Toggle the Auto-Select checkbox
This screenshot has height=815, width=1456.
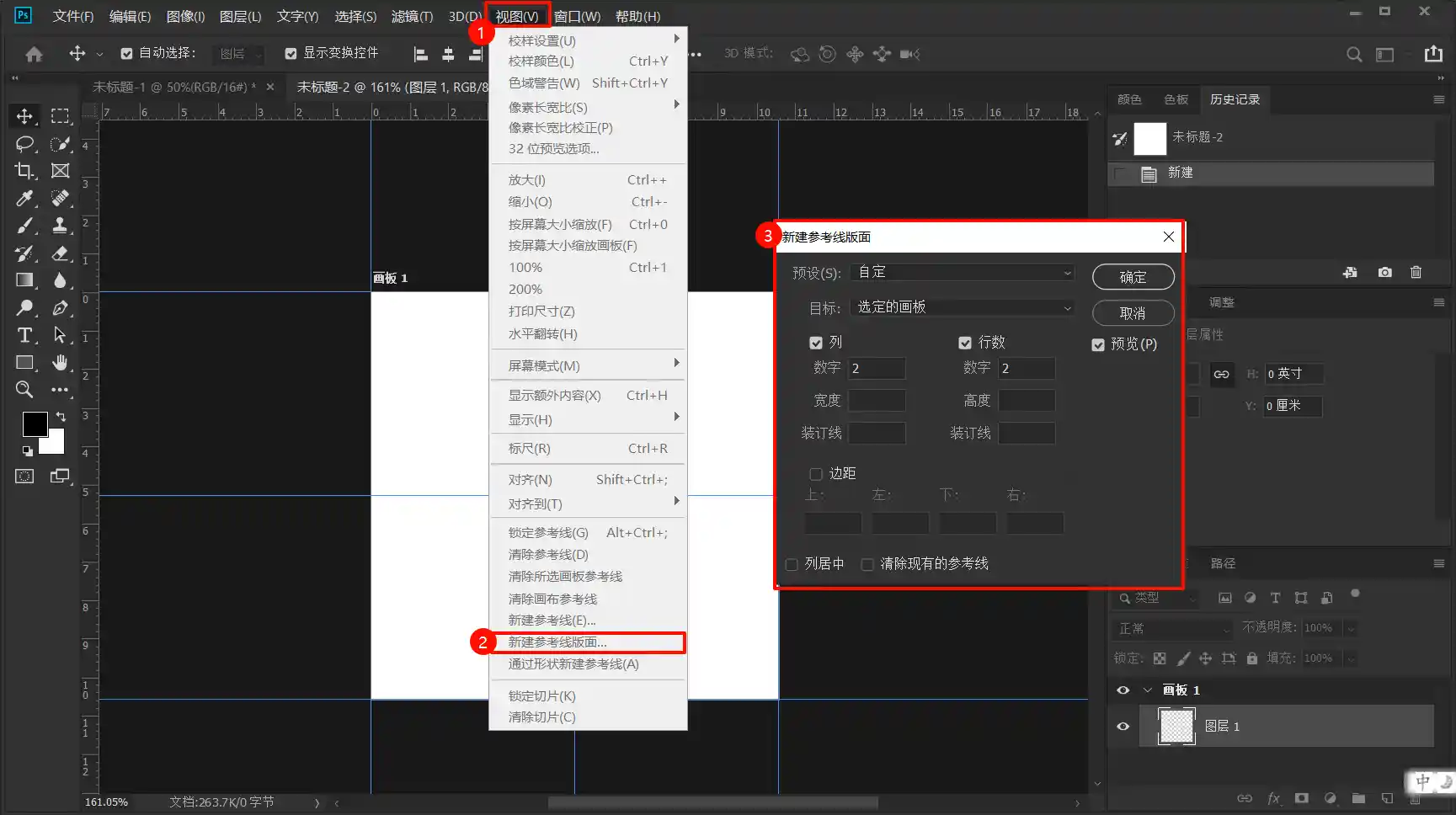click(x=126, y=54)
